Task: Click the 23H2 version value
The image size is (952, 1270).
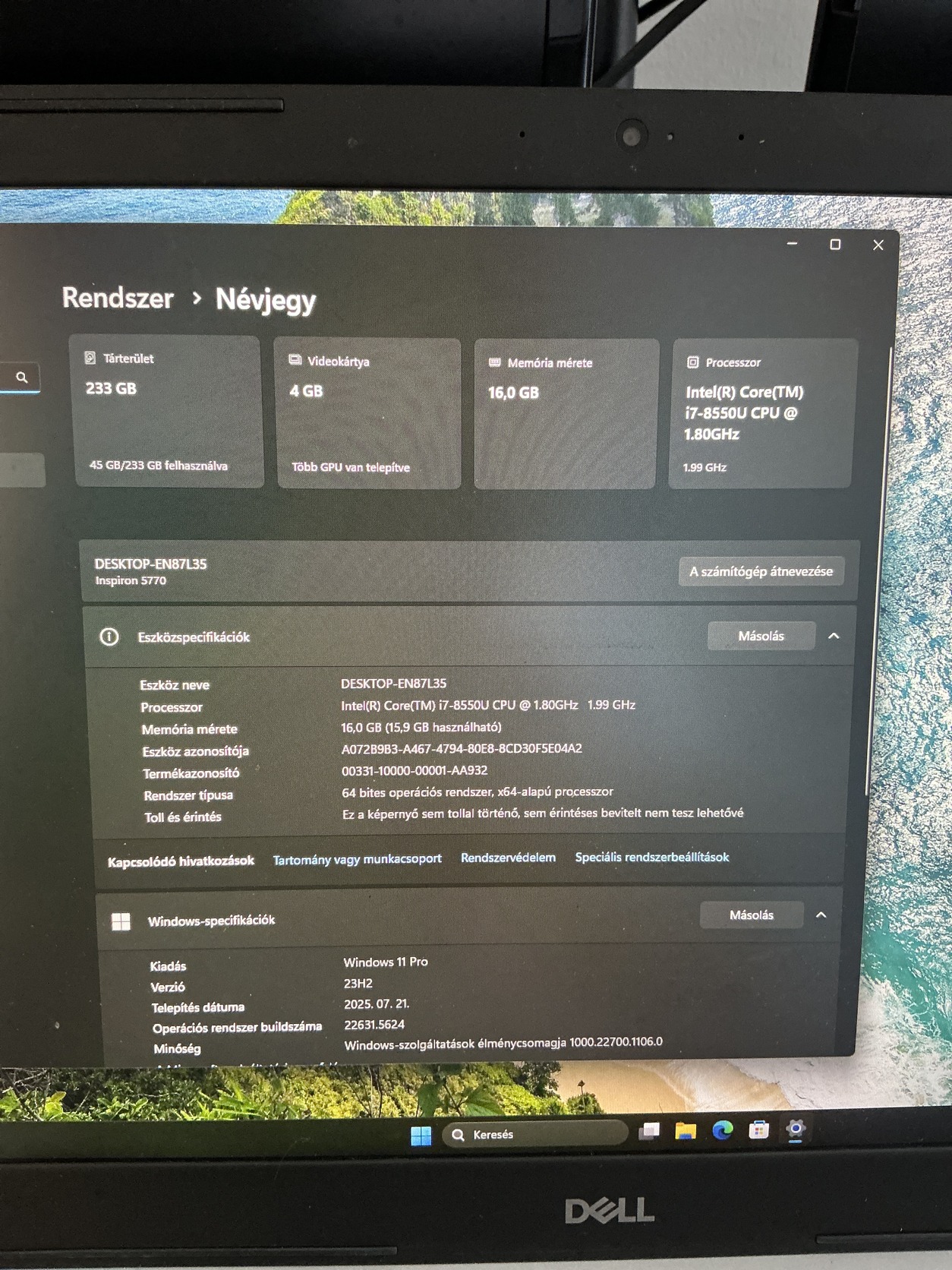Action: [358, 983]
